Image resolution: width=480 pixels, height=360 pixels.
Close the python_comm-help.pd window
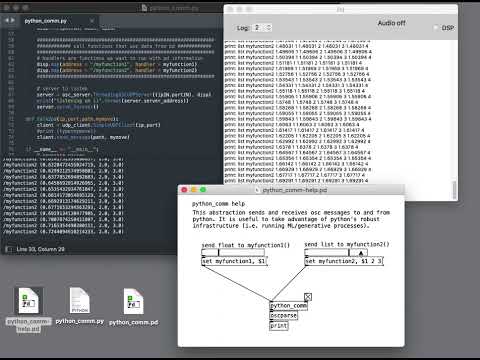point(184,190)
